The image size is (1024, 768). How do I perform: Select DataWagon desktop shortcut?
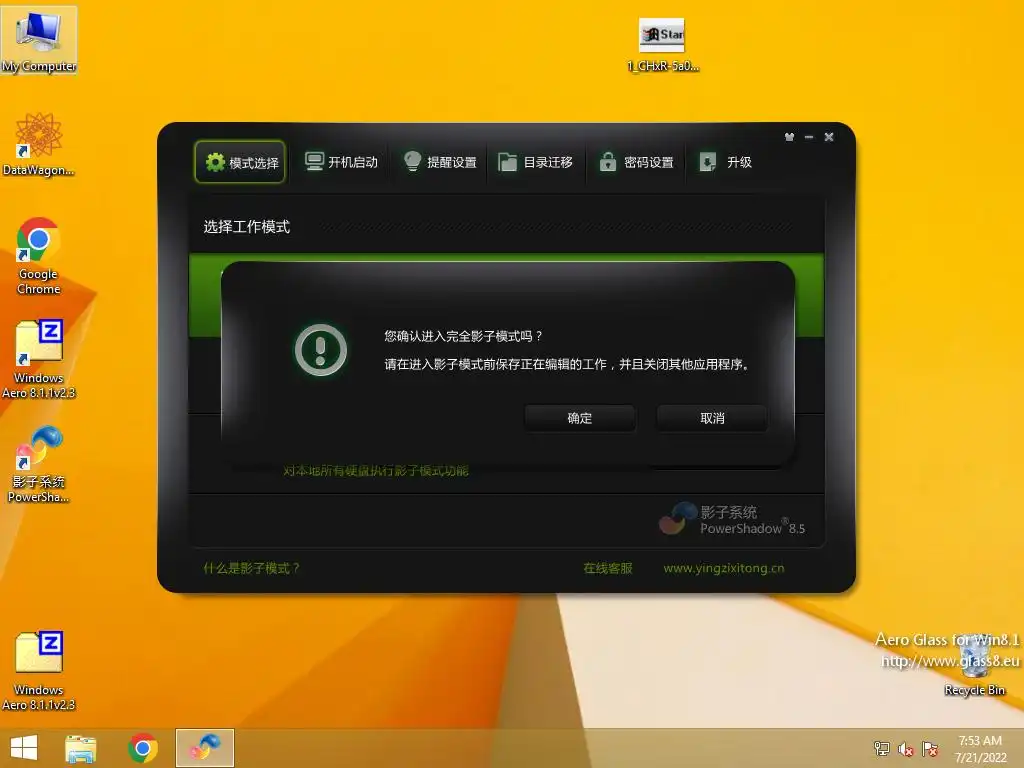39,144
